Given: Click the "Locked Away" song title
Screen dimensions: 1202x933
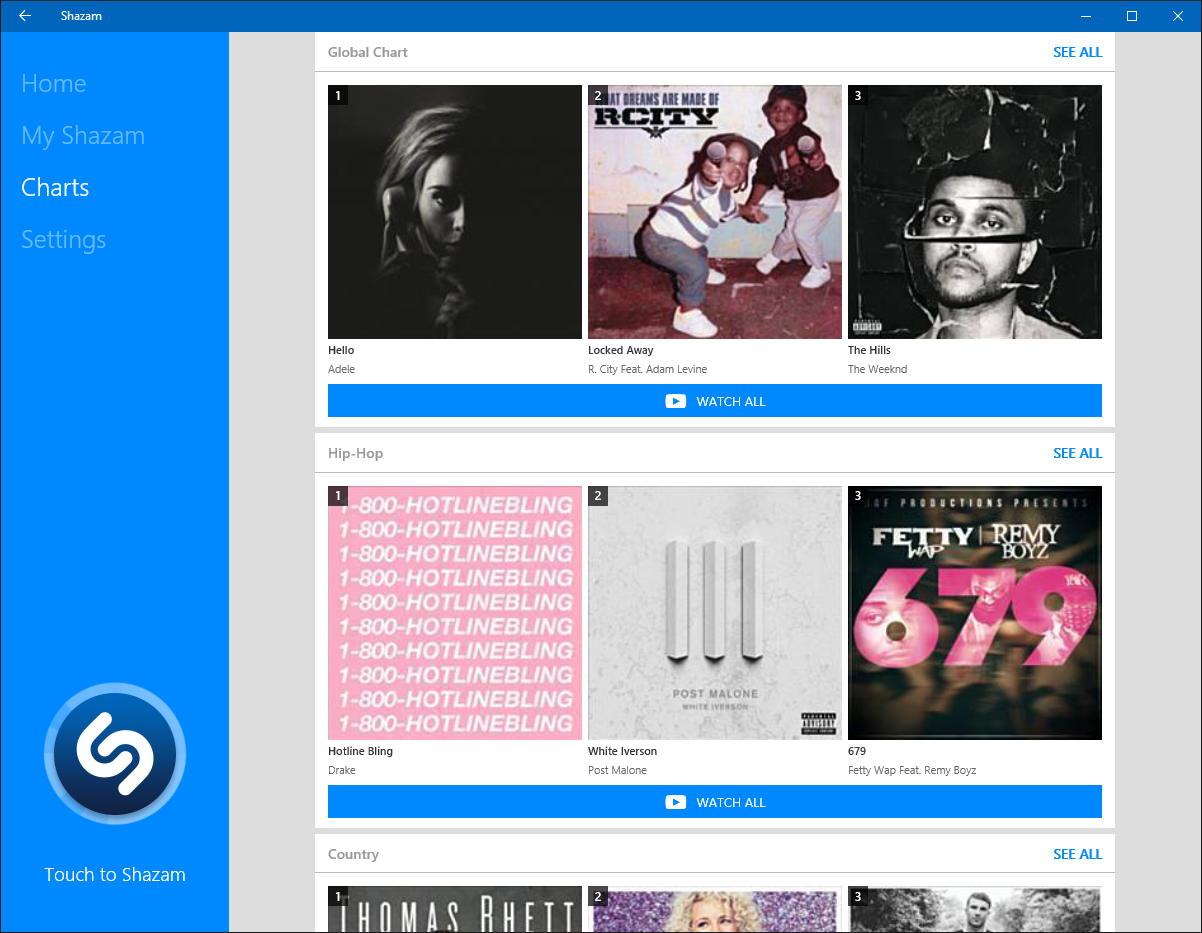Looking at the screenshot, I should (x=620, y=350).
